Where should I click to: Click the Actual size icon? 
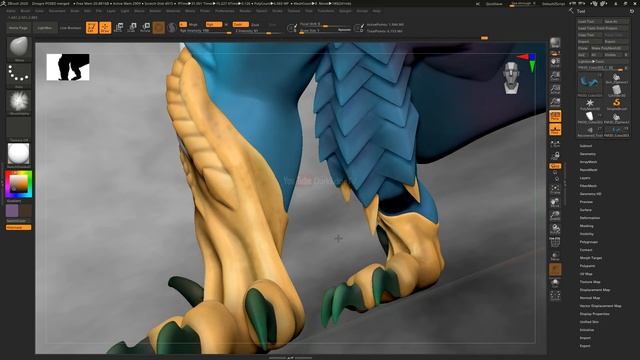tap(555, 89)
